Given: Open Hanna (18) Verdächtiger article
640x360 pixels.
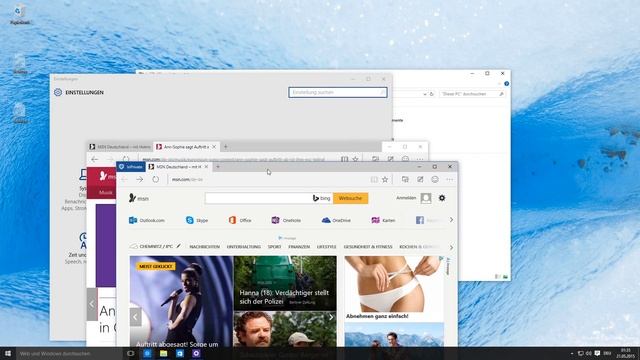Looking at the screenshot, I should (x=285, y=283).
